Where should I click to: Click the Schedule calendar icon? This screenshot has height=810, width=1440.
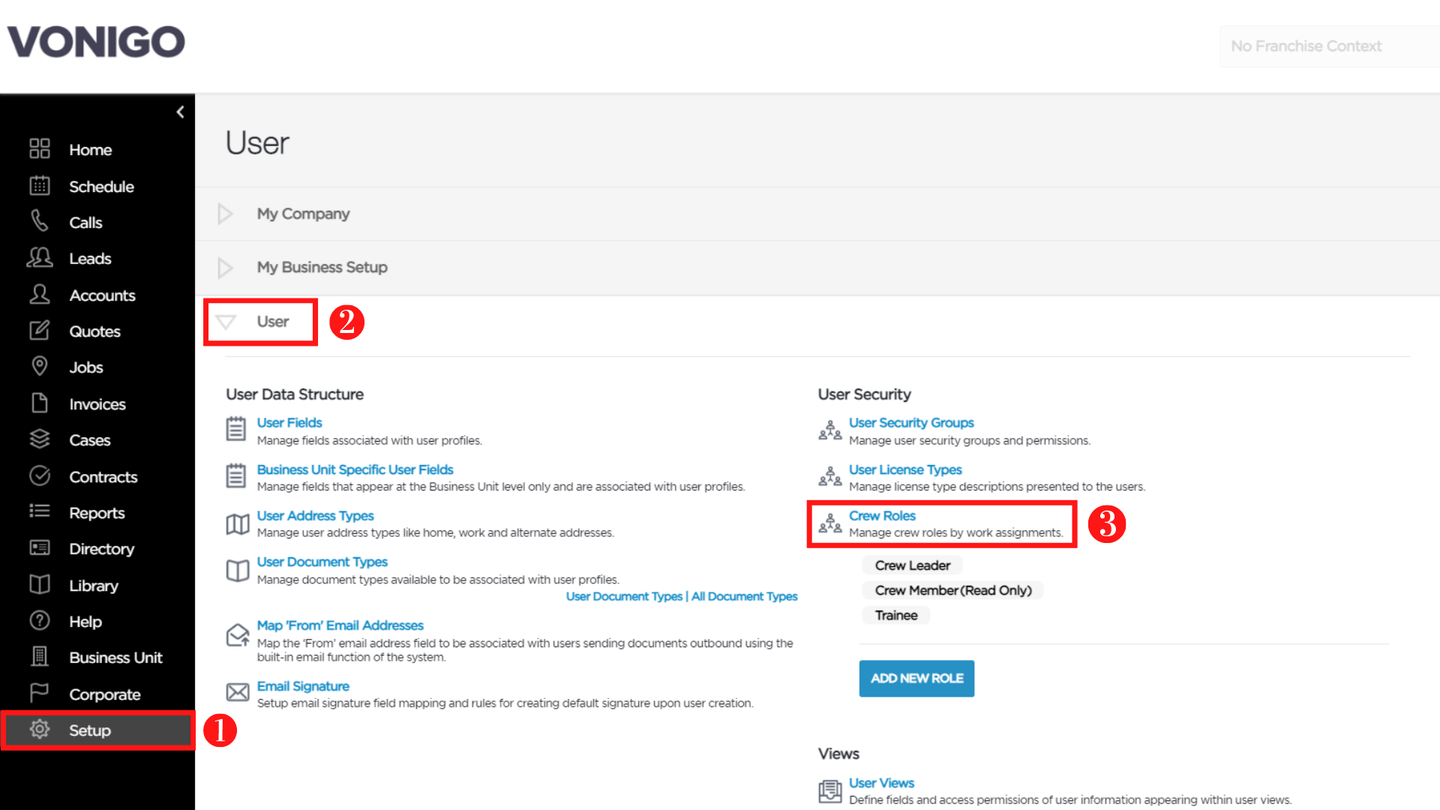click(39, 186)
